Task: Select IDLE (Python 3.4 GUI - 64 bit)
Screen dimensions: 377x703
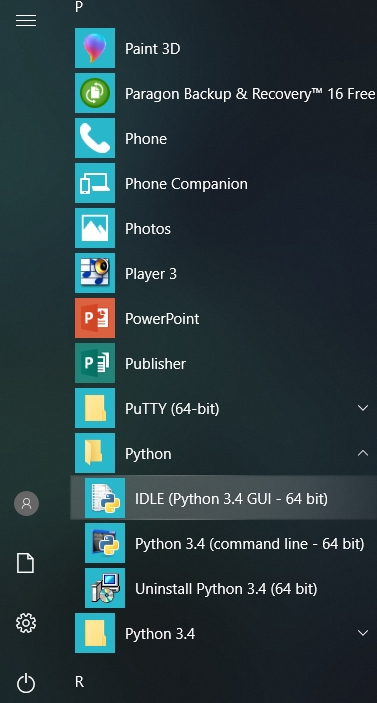Action: (224, 498)
